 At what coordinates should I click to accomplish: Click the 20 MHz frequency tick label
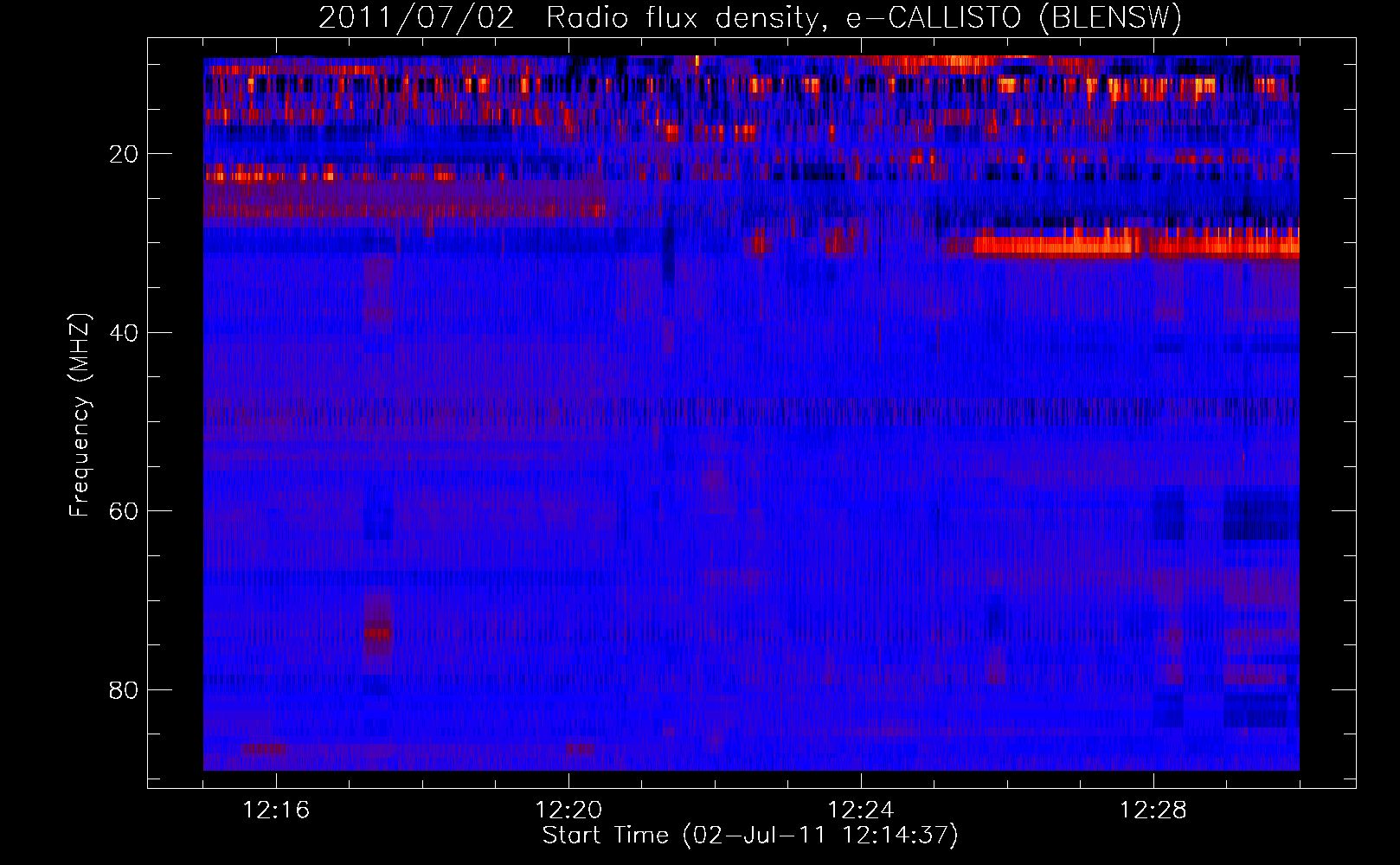[125, 154]
